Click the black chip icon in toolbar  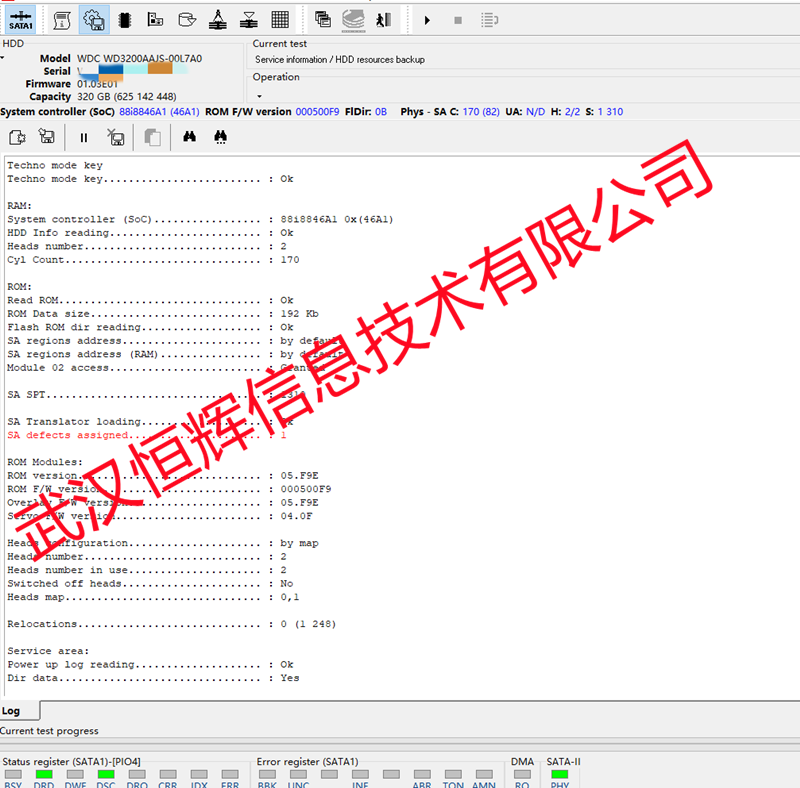(x=125, y=19)
